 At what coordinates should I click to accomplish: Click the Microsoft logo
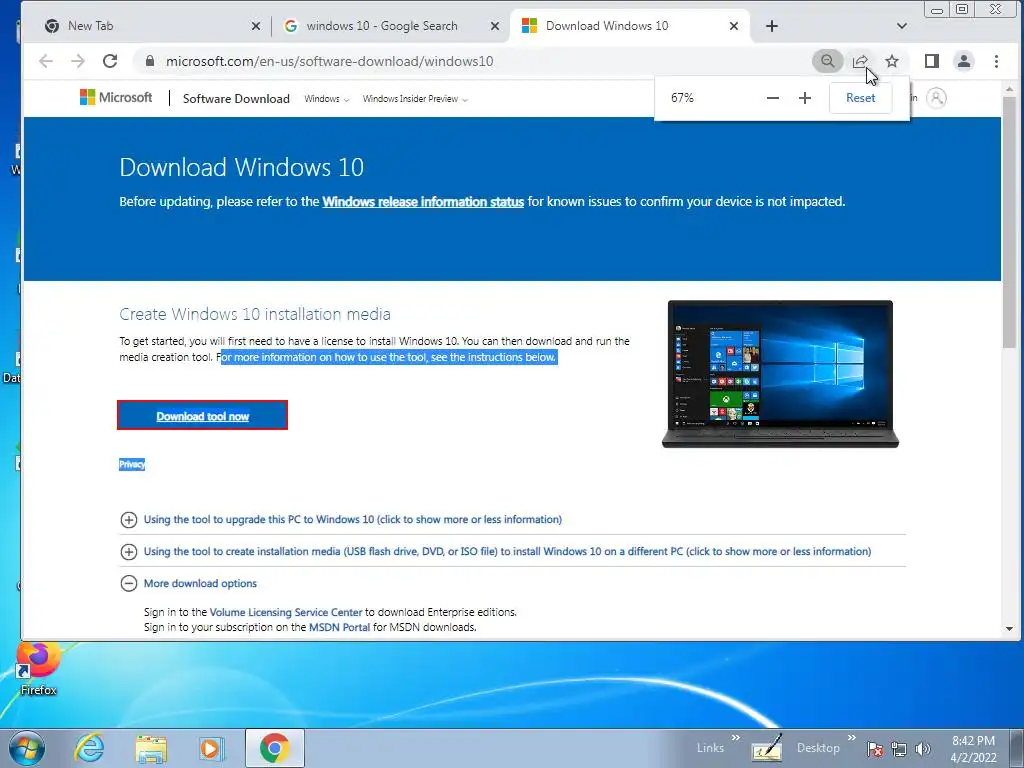[x=116, y=97]
